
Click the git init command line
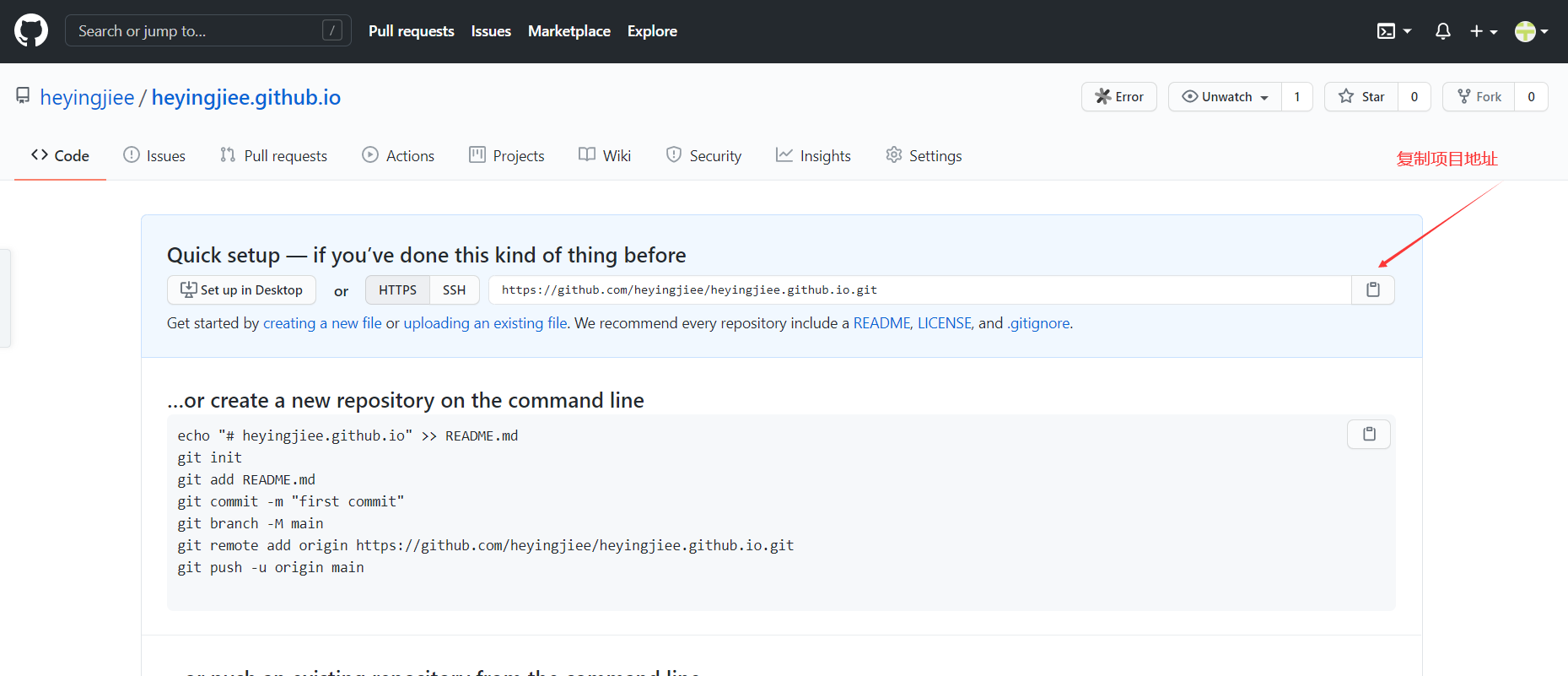click(x=209, y=457)
